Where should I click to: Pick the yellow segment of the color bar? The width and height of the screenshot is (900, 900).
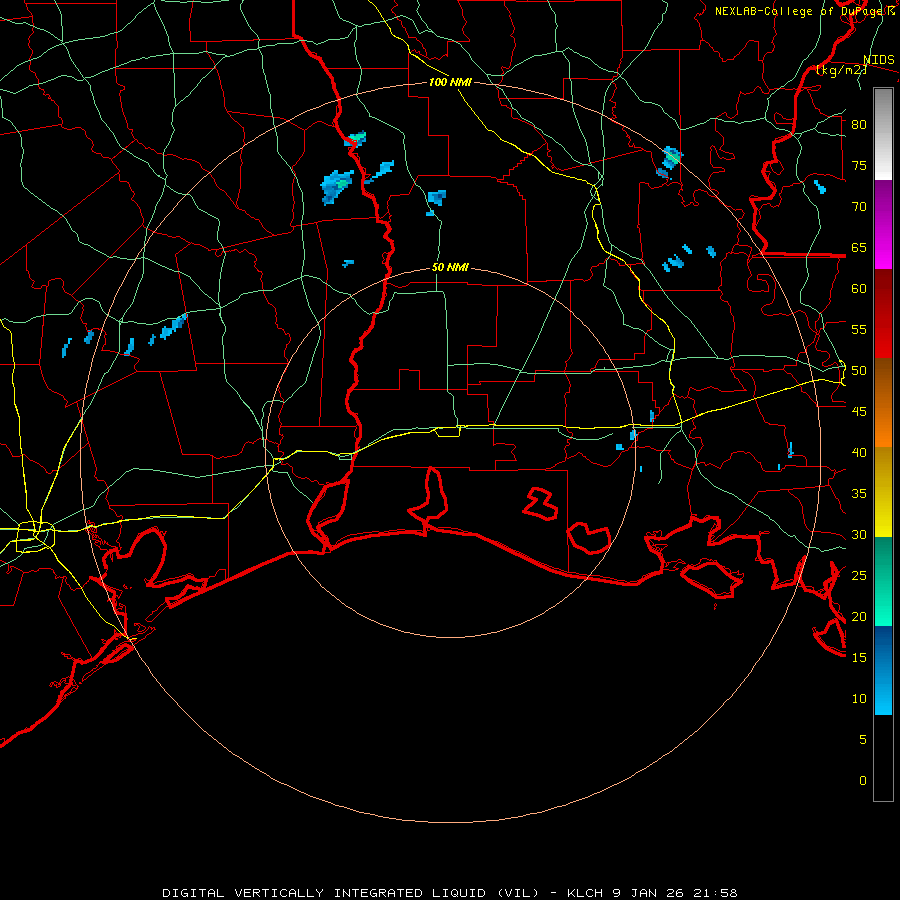pos(883,492)
